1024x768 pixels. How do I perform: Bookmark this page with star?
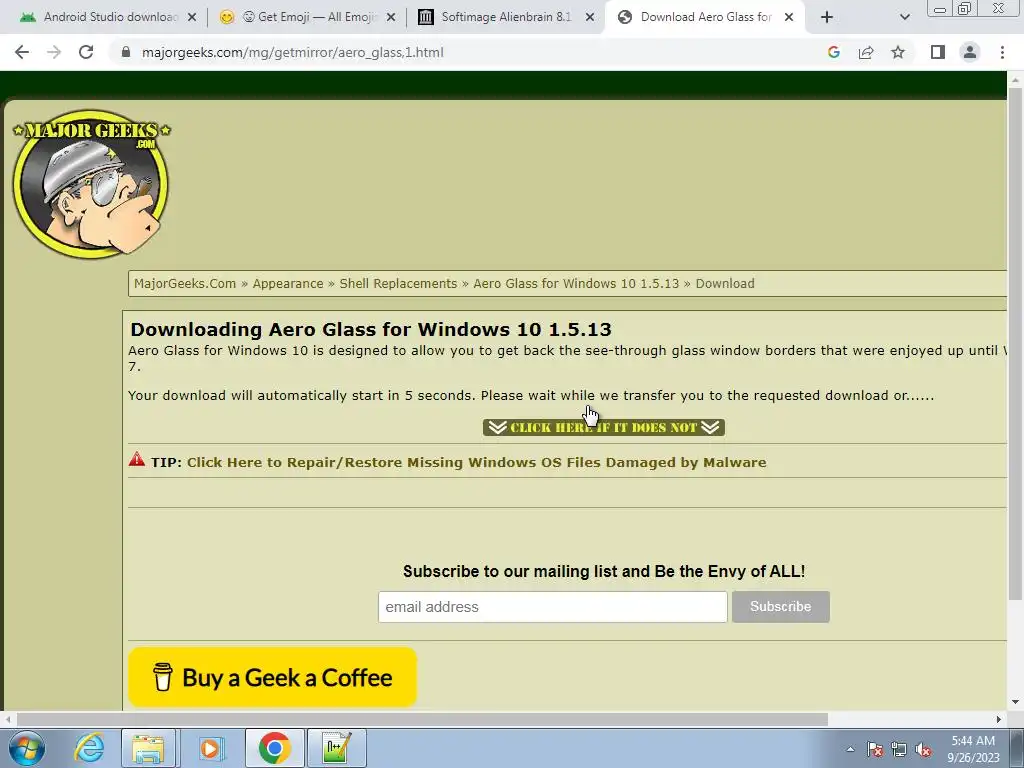tap(898, 52)
